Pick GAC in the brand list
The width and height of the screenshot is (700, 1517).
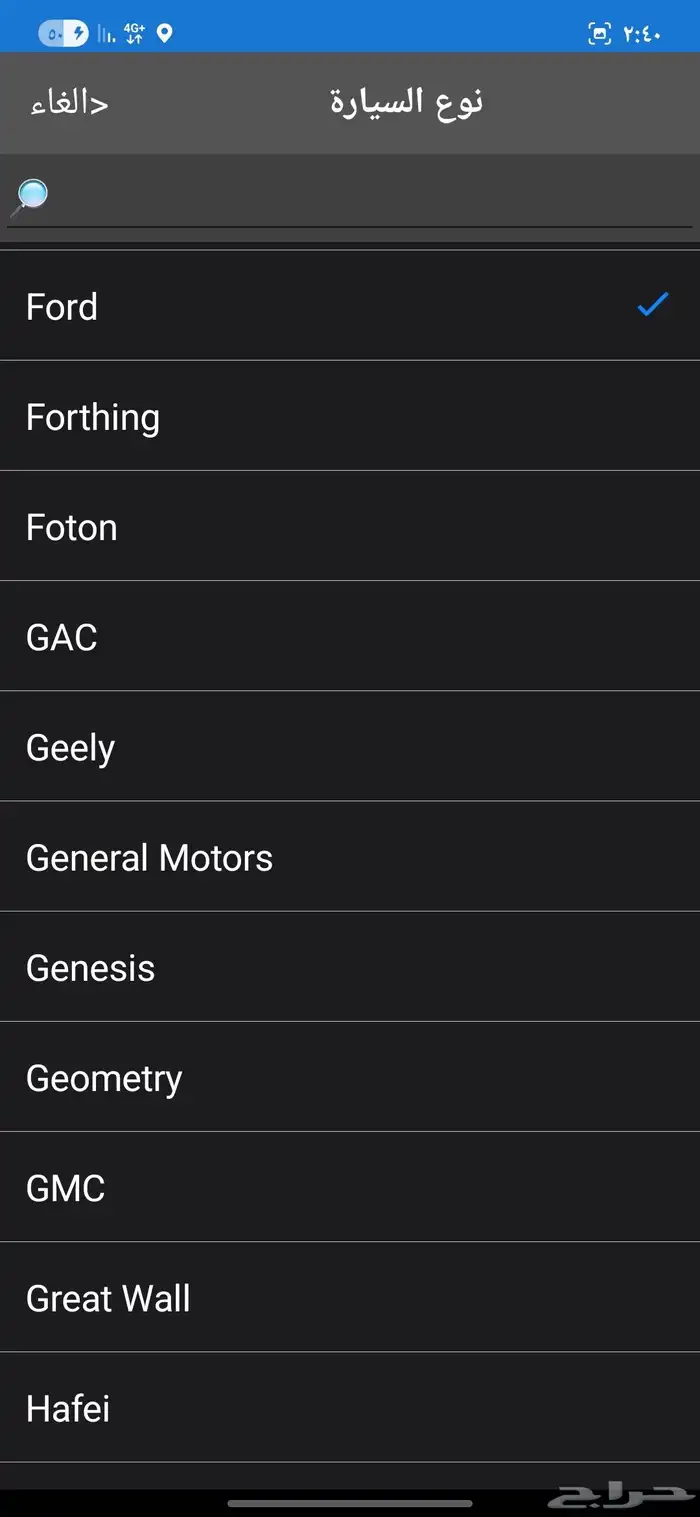[350, 636]
